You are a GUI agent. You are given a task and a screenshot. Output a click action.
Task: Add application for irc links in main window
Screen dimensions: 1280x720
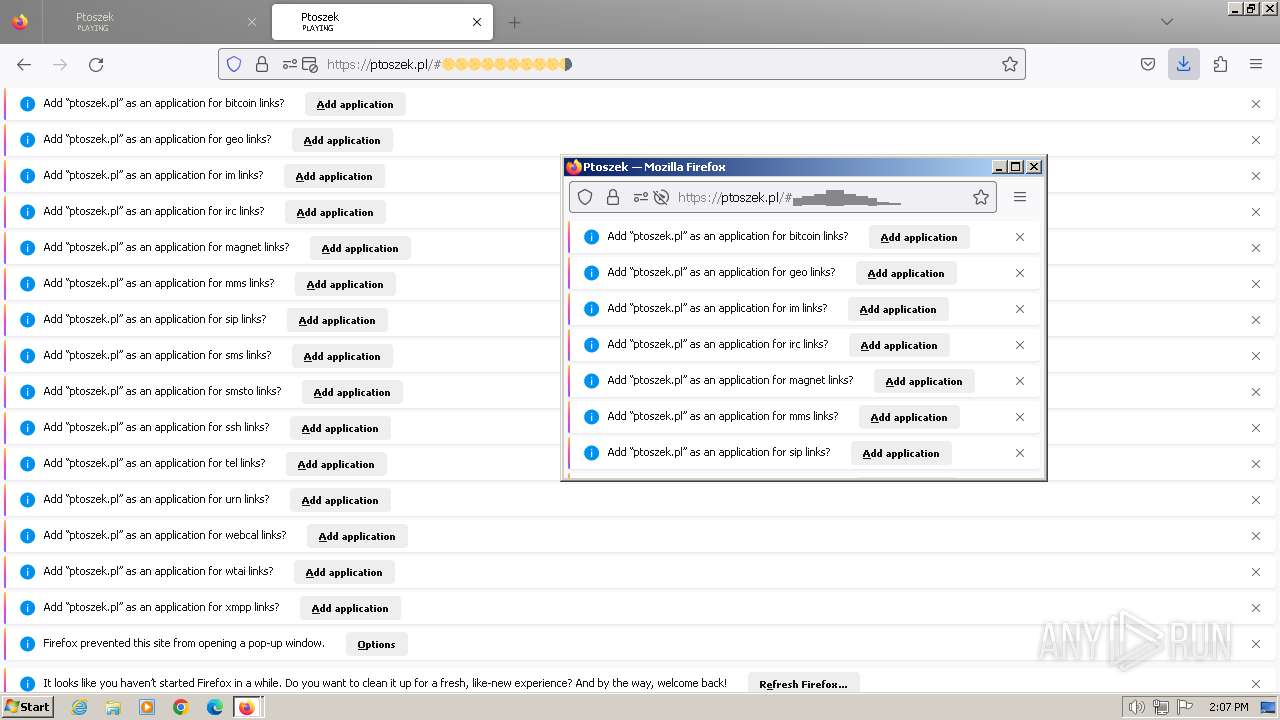coord(335,212)
